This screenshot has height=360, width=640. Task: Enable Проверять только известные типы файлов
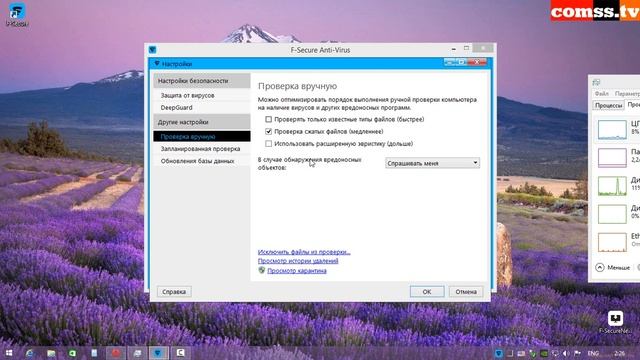[268, 119]
